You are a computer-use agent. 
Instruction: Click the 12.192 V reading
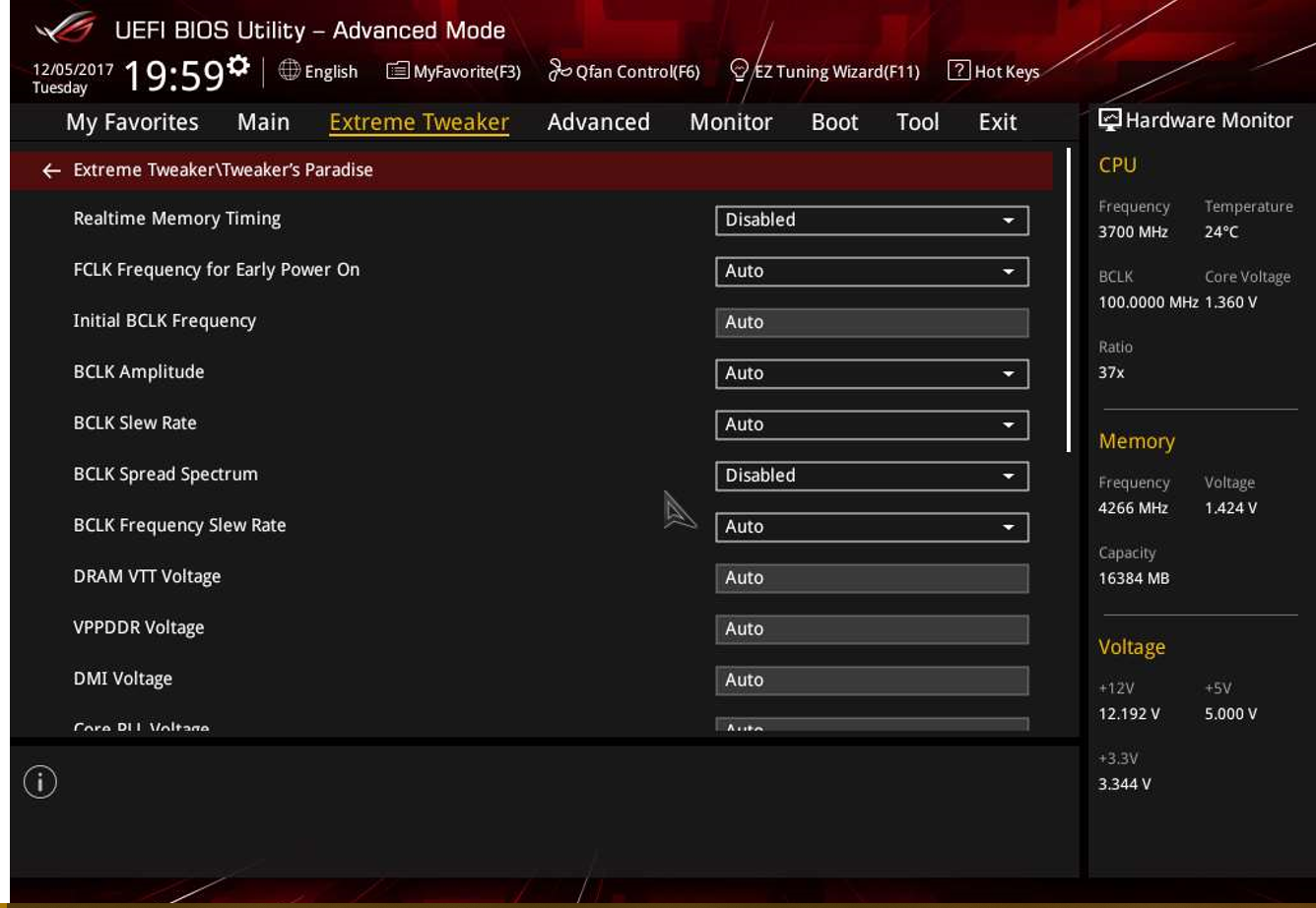pos(1129,714)
